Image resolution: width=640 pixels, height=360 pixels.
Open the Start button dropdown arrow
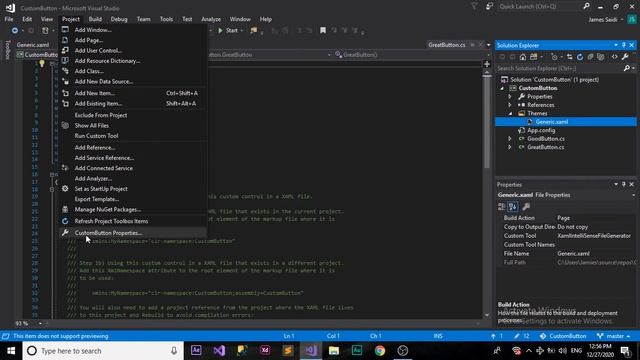point(242,31)
